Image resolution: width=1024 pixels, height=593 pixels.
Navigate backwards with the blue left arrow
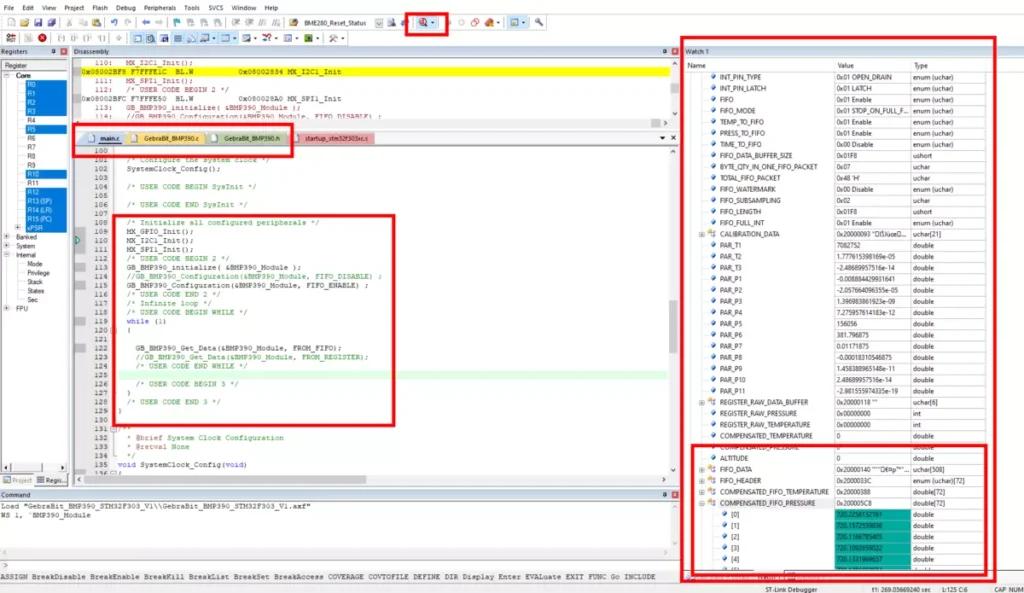tap(146, 23)
